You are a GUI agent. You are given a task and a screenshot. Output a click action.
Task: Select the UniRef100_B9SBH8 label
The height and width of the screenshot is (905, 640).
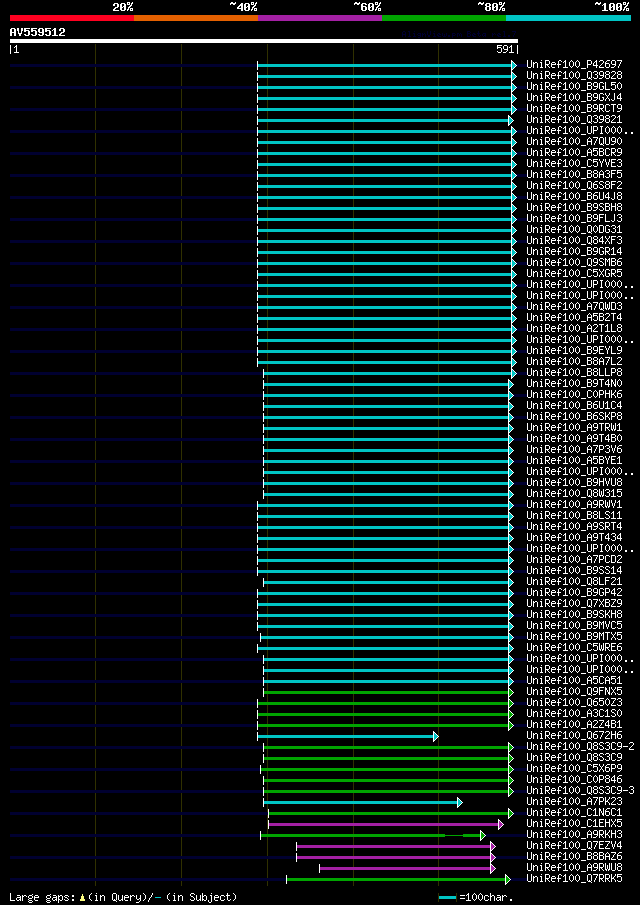[x=574, y=207]
